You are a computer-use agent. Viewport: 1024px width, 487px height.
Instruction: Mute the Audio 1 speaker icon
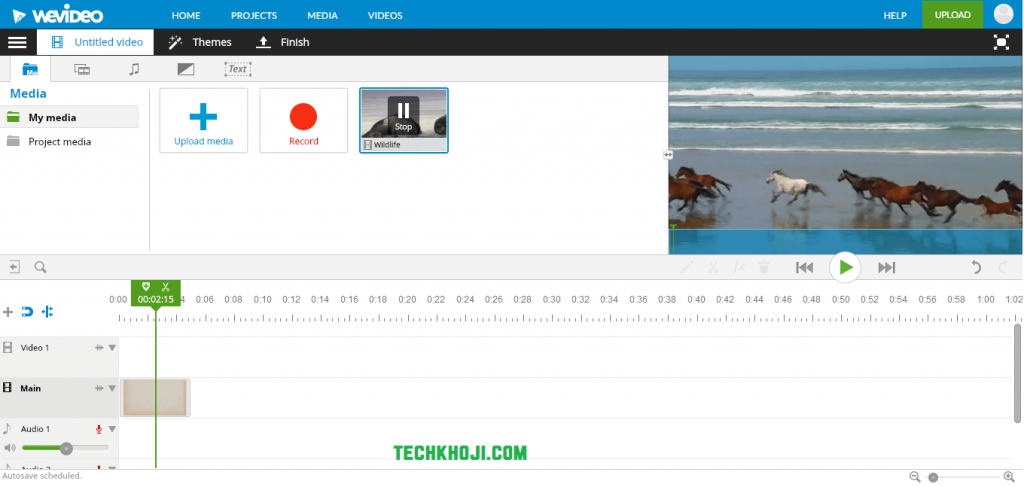pyautogui.click(x=9, y=448)
